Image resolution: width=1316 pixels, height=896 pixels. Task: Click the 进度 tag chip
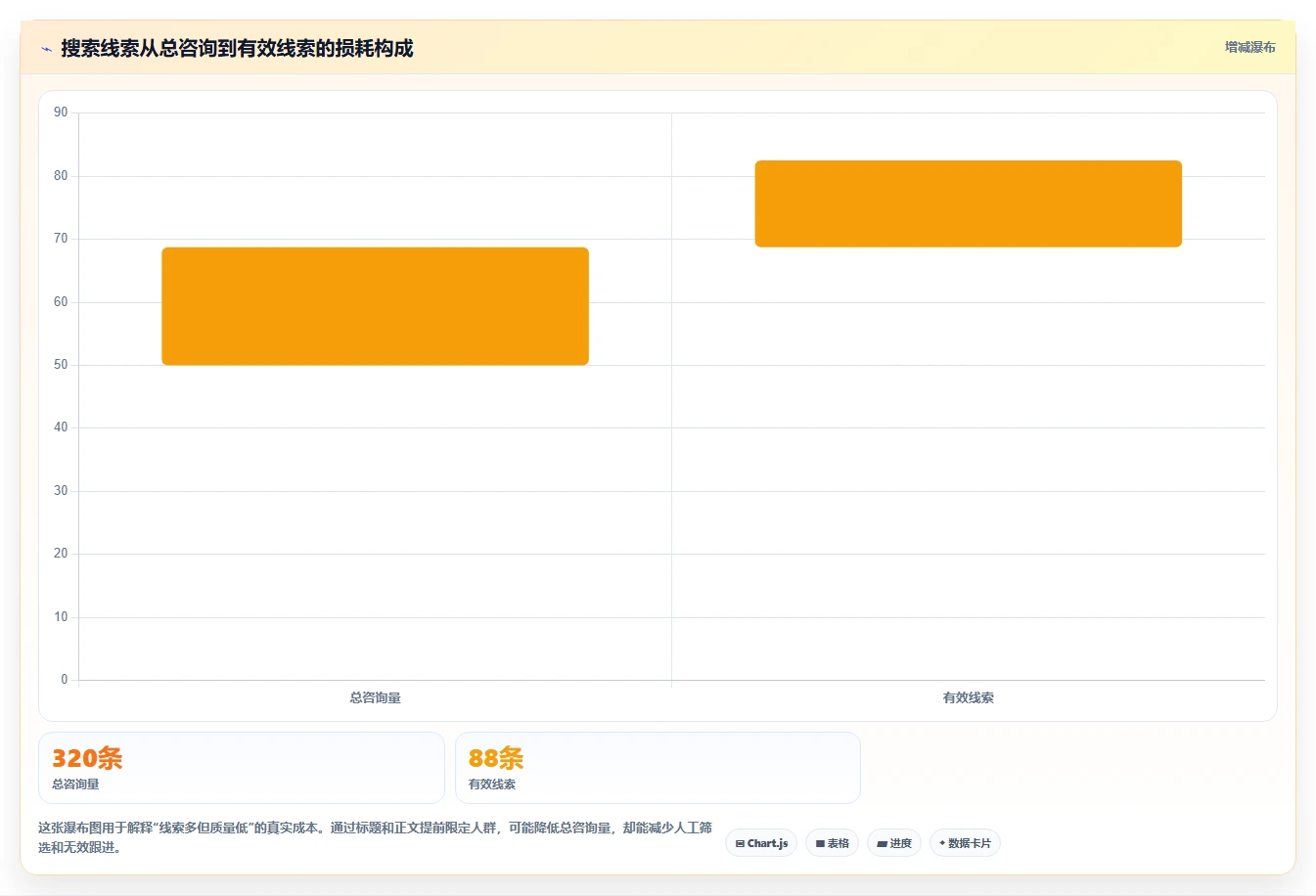point(894,843)
